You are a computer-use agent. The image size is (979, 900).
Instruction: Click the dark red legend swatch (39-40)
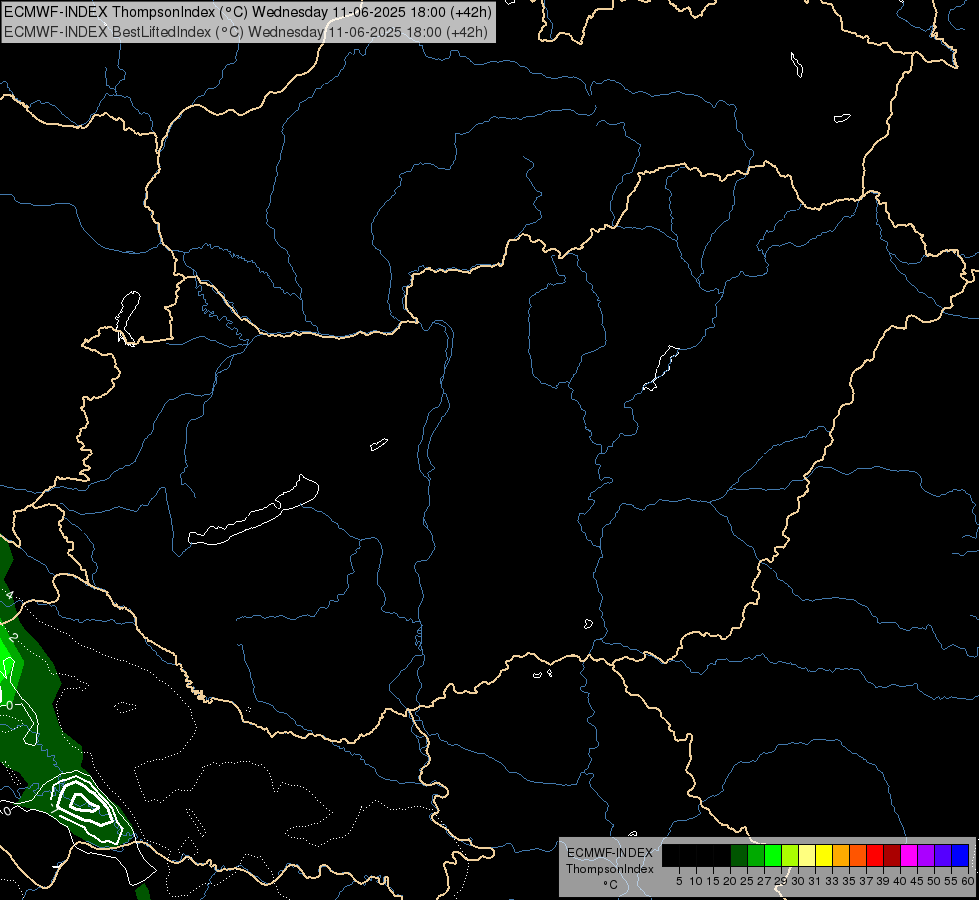(x=892, y=855)
